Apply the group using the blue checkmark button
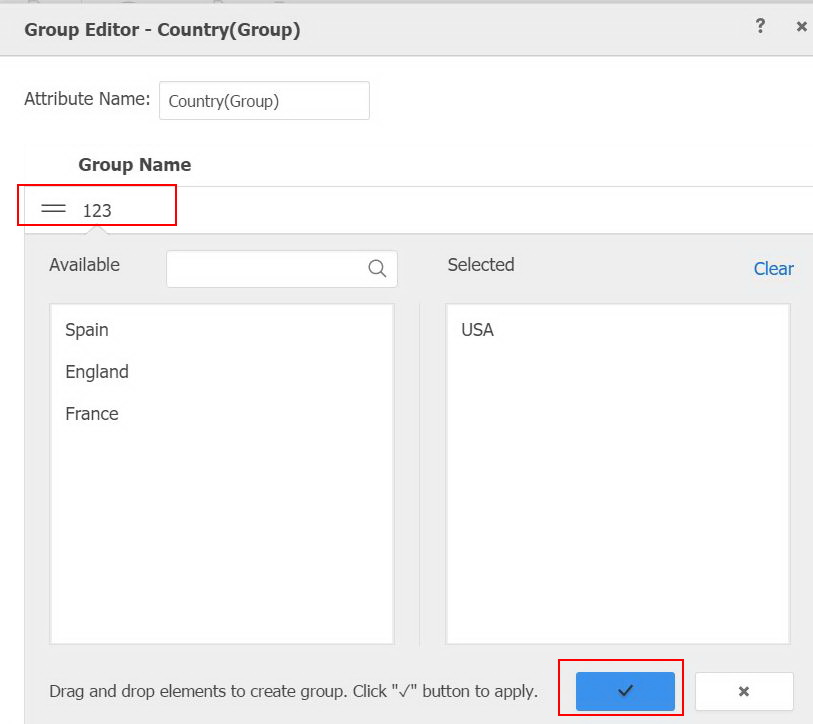The width and height of the screenshot is (813, 724). click(x=623, y=690)
